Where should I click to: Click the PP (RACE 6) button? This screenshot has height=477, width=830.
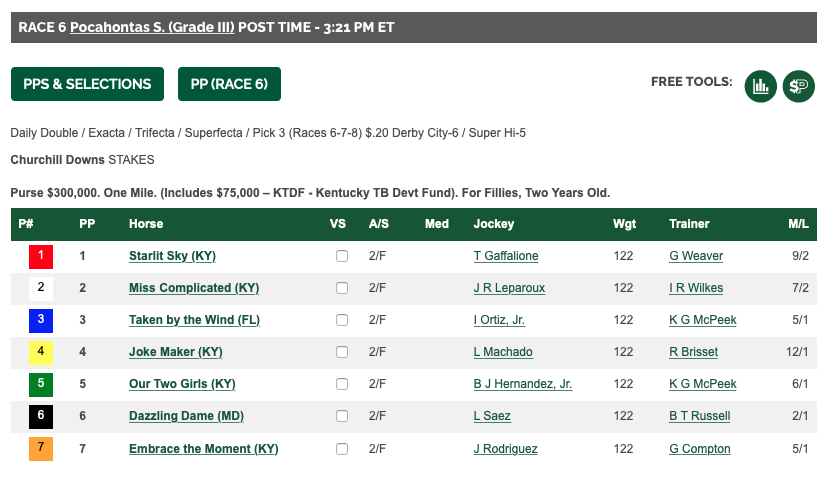click(x=229, y=84)
